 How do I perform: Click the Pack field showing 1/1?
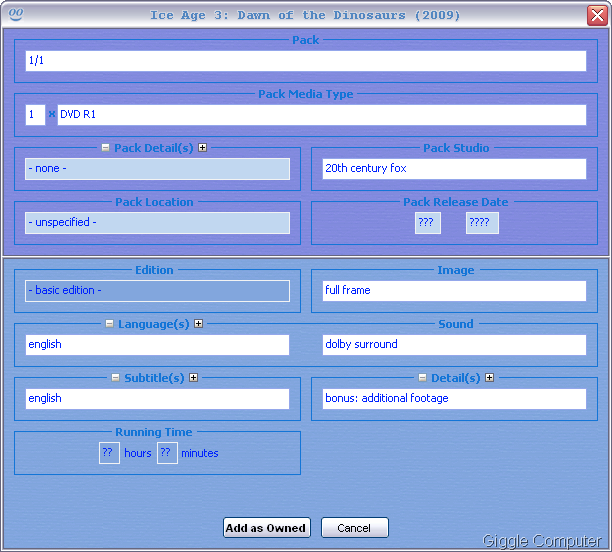click(x=306, y=61)
